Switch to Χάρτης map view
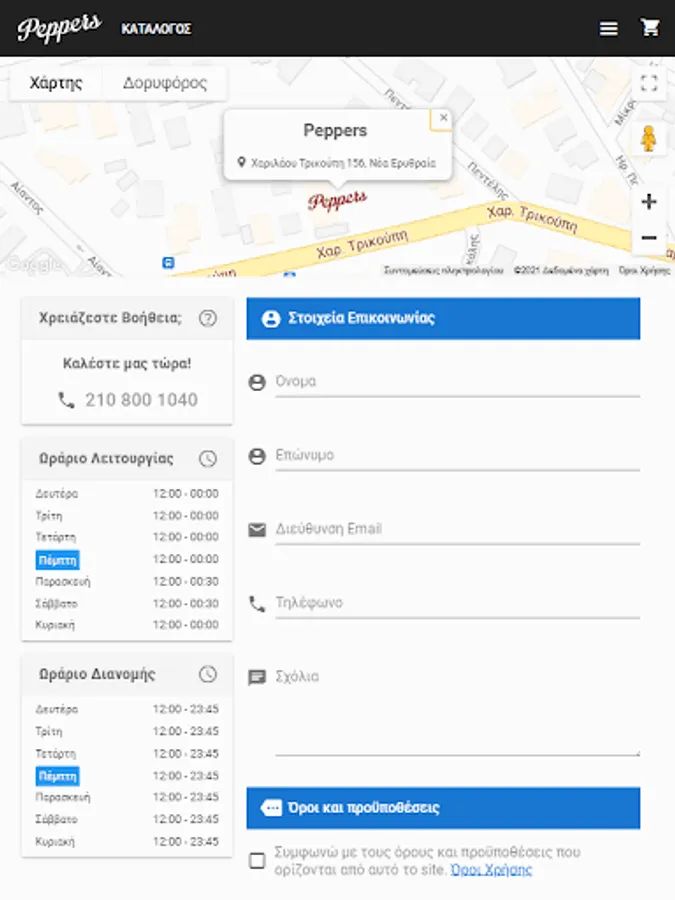The image size is (675, 900). click(x=56, y=83)
